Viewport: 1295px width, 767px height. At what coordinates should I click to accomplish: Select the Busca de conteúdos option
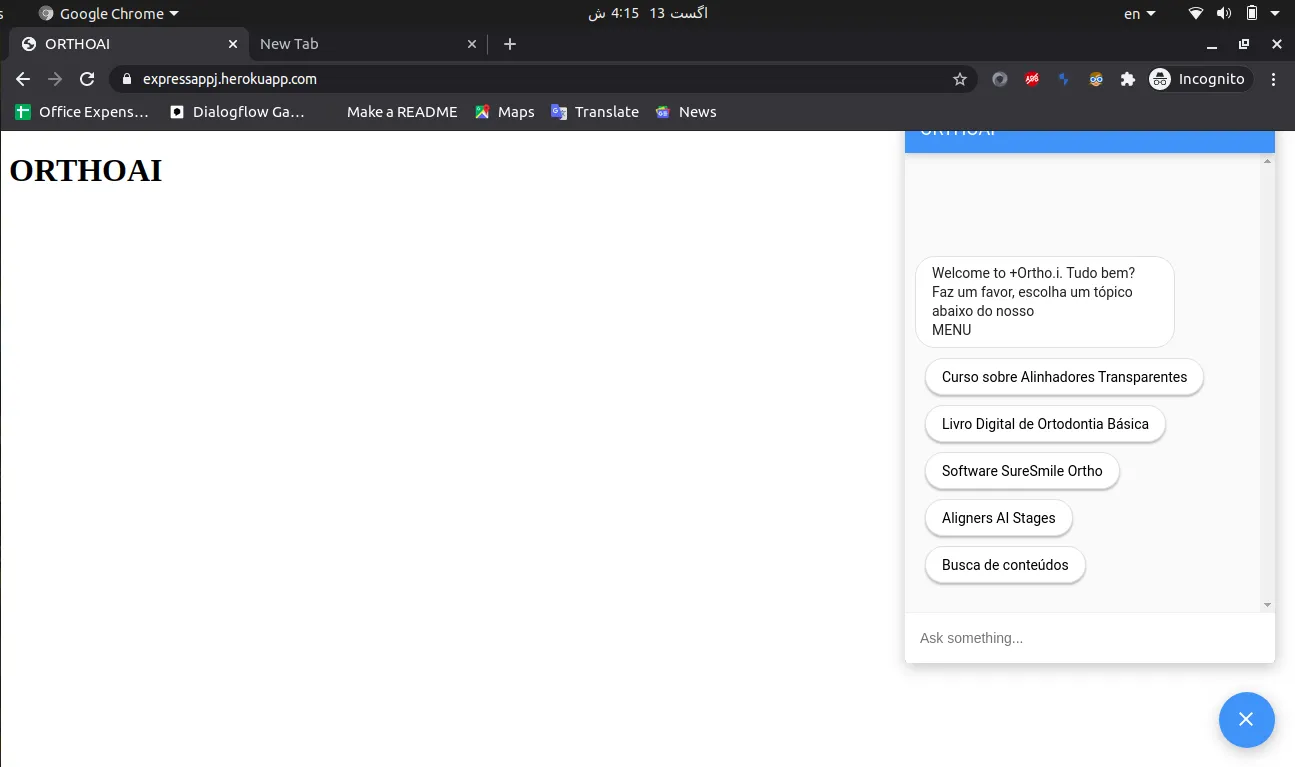click(x=1005, y=565)
